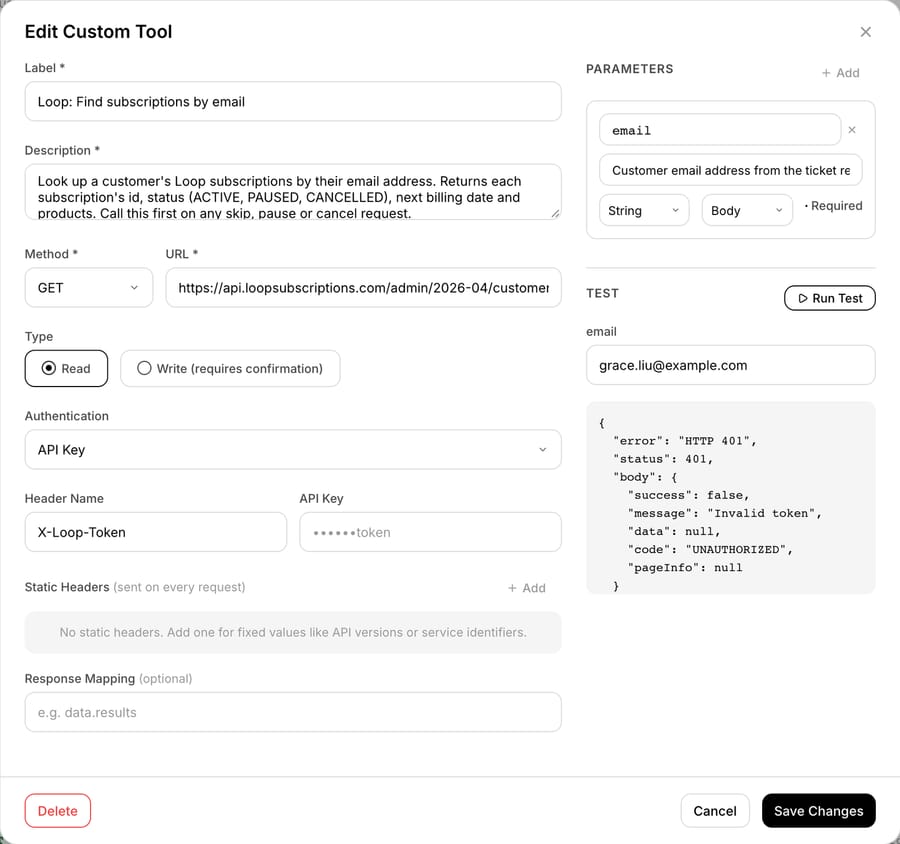Click the Label input field
900x844 pixels.
coord(293,102)
